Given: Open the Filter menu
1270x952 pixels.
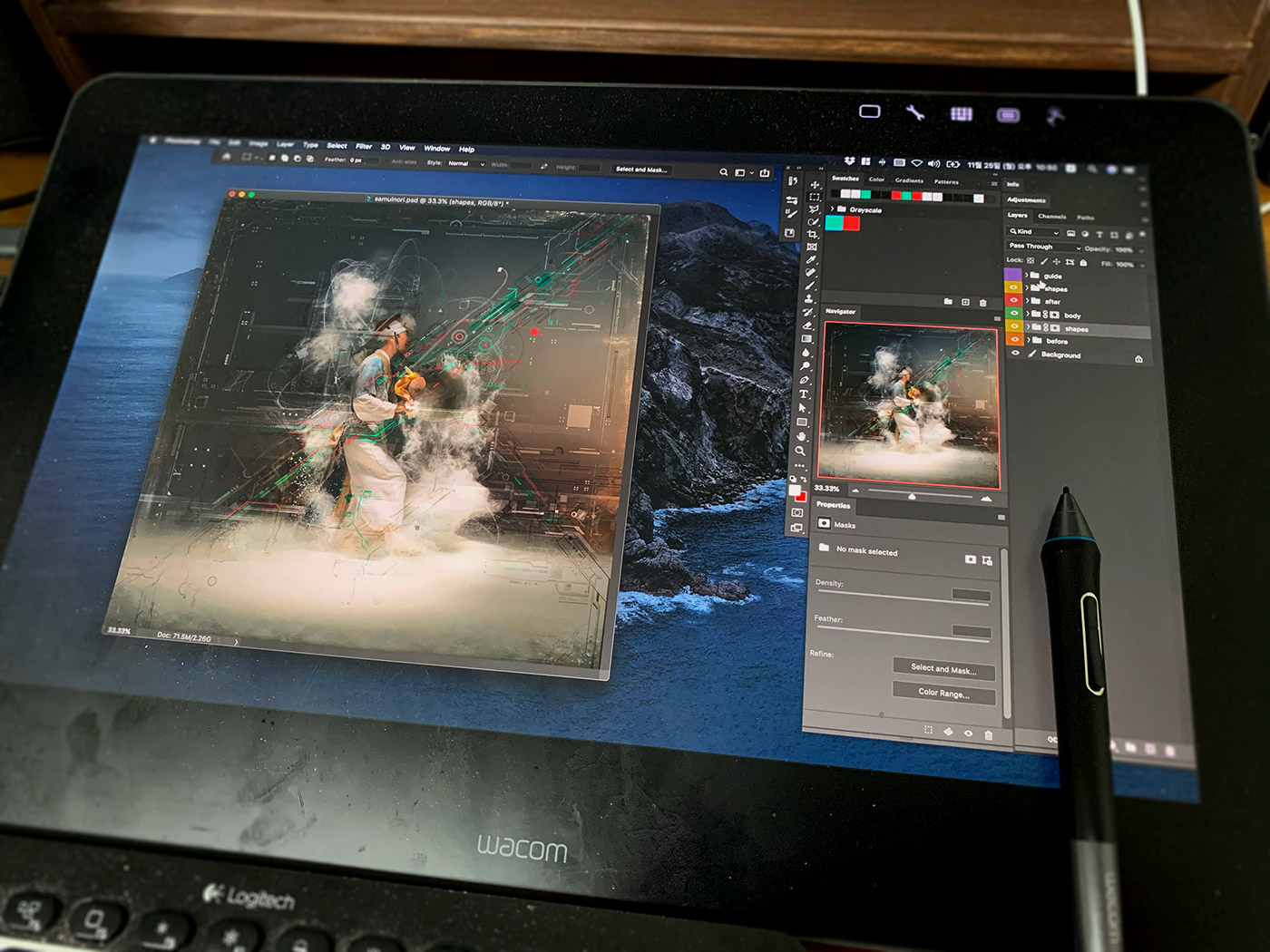Looking at the screenshot, I should point(364,145).
